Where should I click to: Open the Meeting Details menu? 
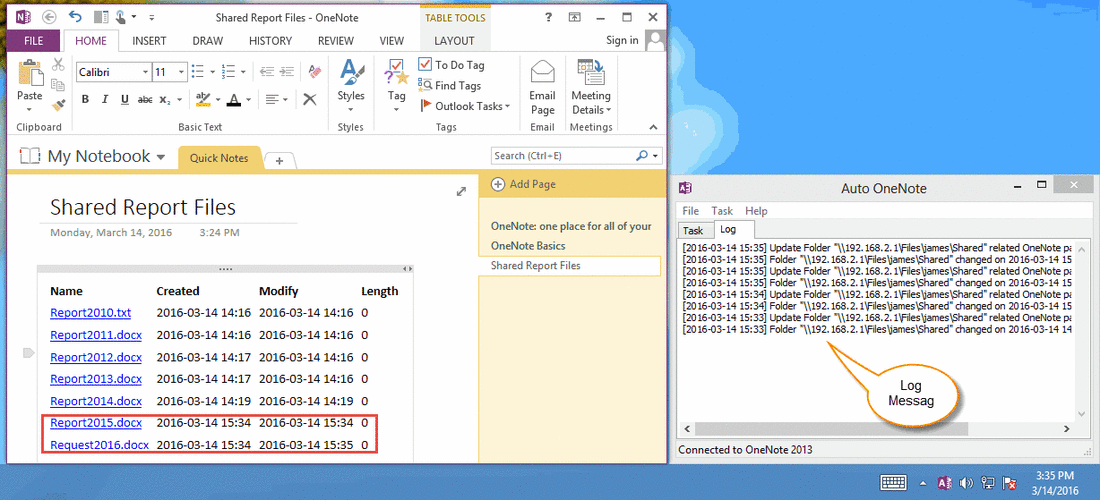point(591,87)
